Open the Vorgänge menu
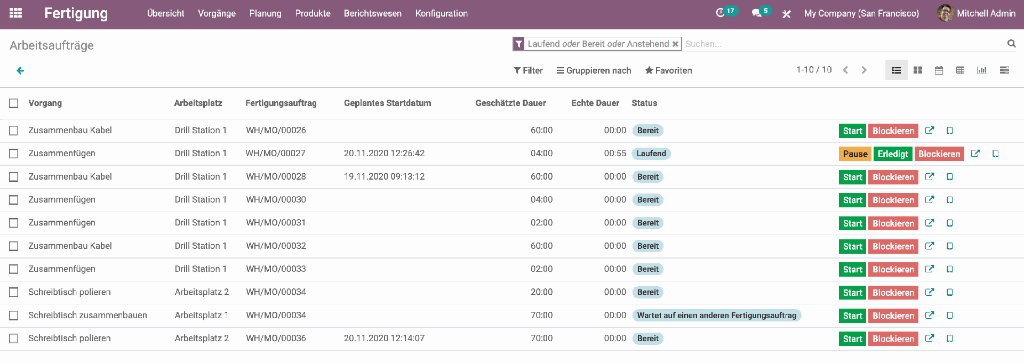Screen dimensions: 1024x363 [217, 13]
